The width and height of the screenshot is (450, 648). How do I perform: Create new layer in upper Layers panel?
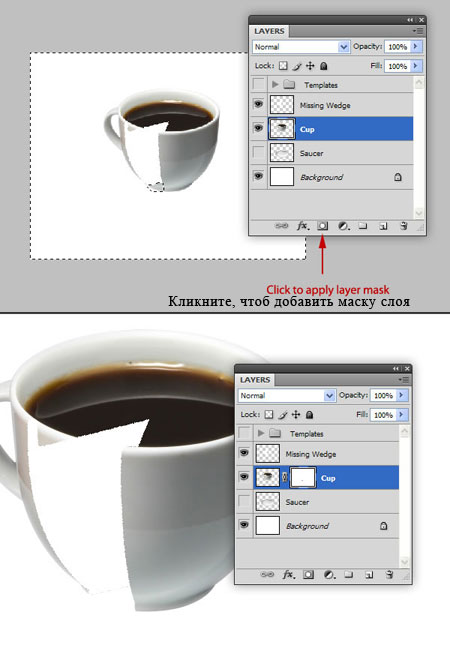click(383, 226)
